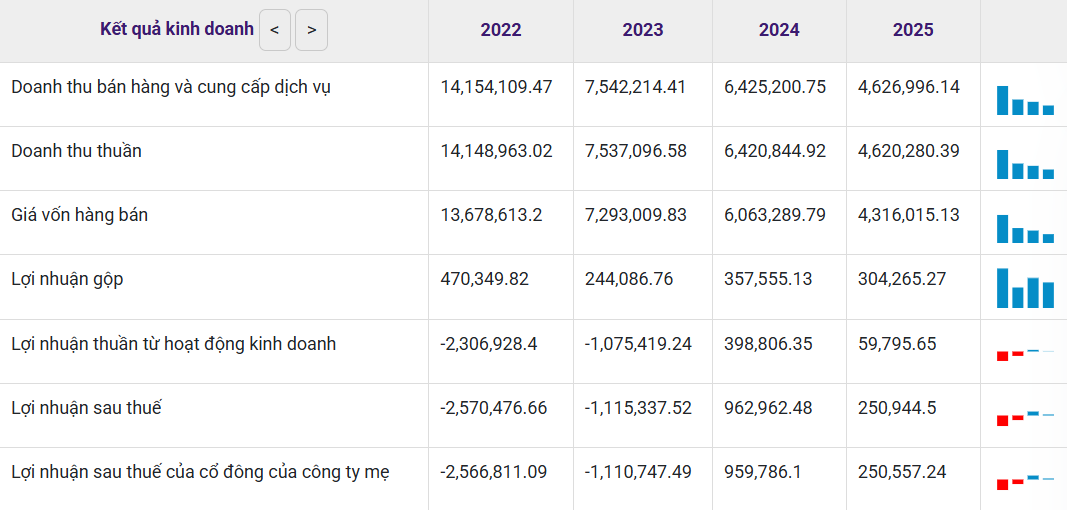Select value 14,154,109.47
The height and width of the screenshot is (510, 1067).
pyautogui.click(x=497, y=87)
